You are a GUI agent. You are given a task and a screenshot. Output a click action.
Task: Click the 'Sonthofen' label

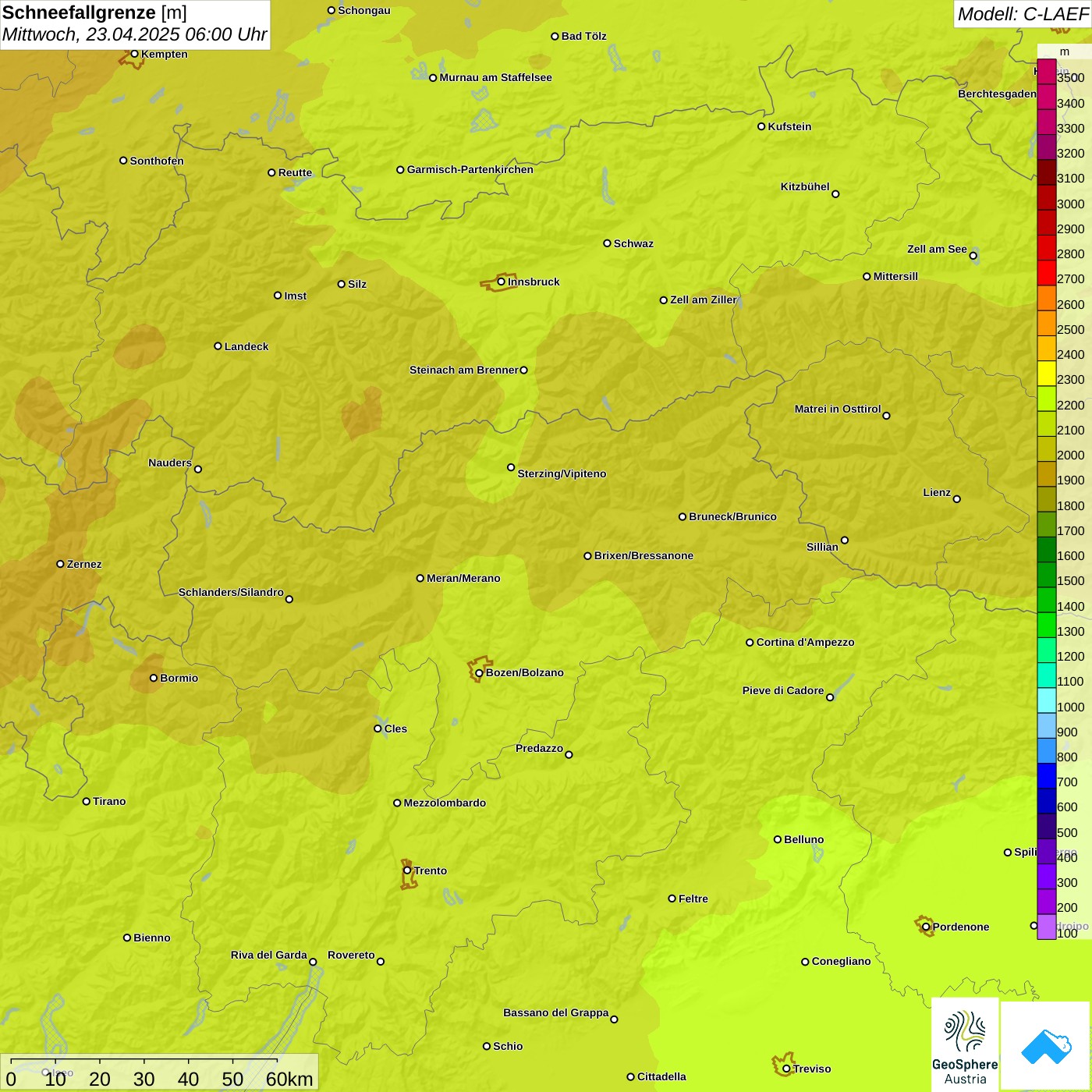click(157, 161)
